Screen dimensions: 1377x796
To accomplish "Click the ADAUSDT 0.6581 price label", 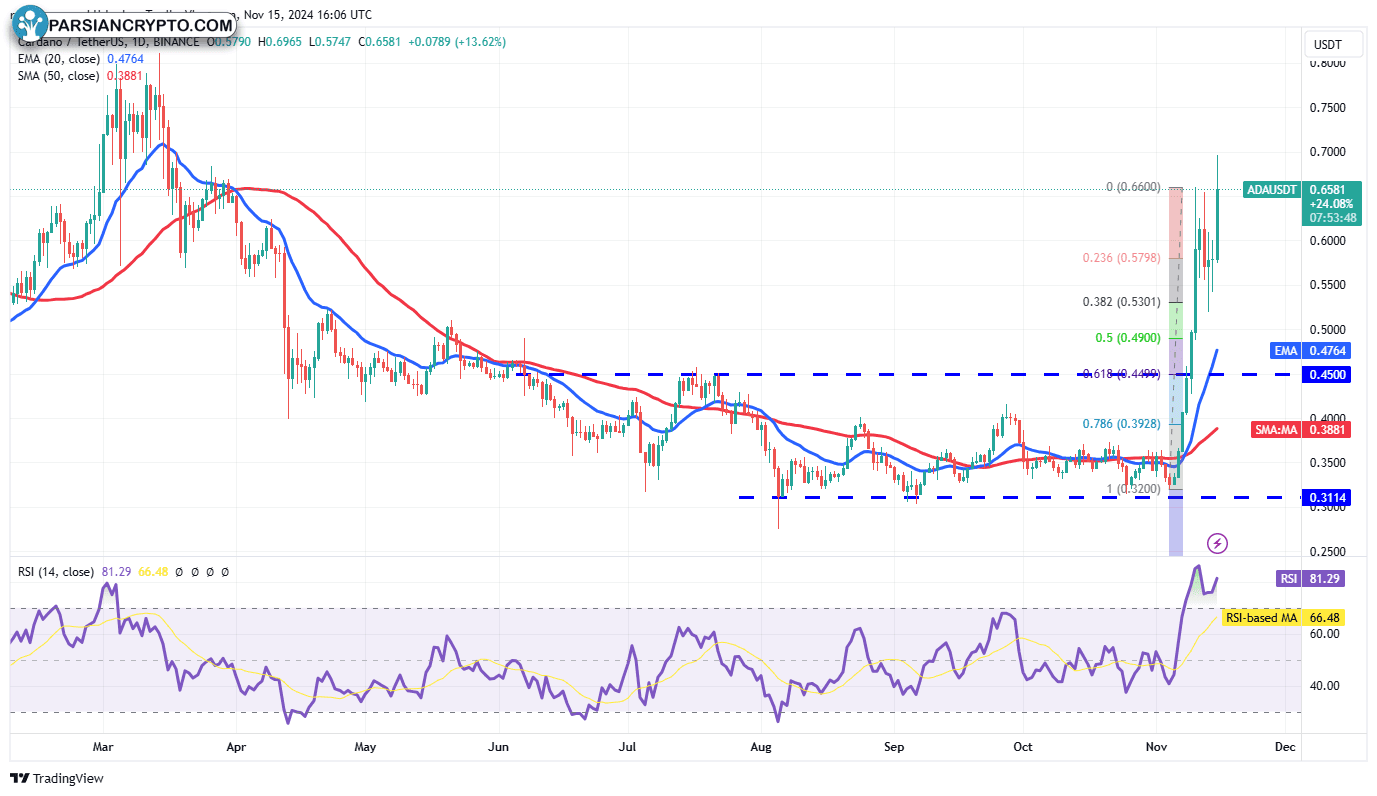I will coord(1303,189).
